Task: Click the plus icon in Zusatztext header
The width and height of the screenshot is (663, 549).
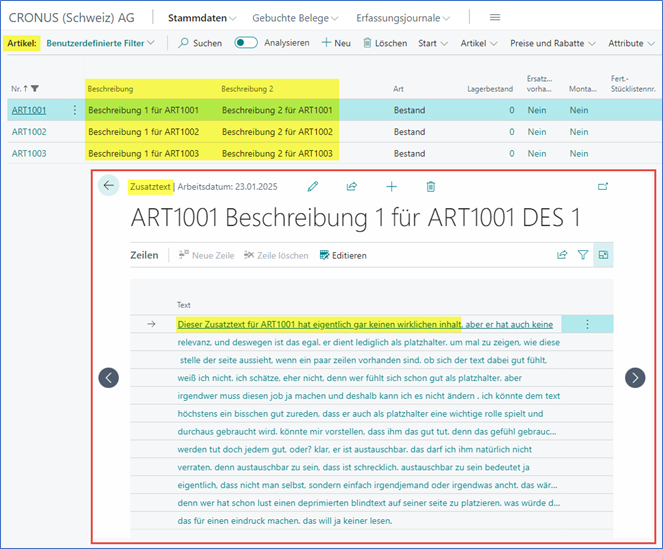Action: (x=391, y=186)
